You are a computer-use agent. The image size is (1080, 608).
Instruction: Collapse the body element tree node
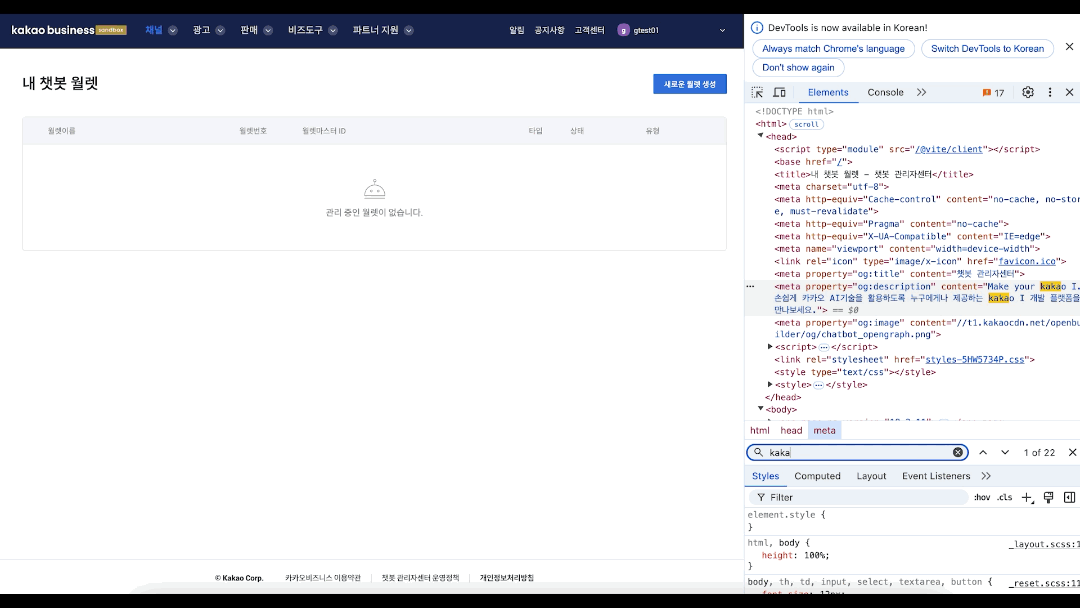(x=760, y=409)
